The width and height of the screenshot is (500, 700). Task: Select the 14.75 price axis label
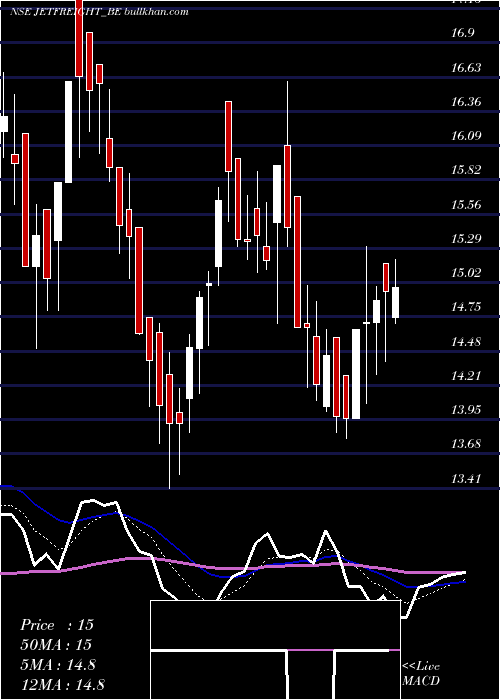(466, 307)
